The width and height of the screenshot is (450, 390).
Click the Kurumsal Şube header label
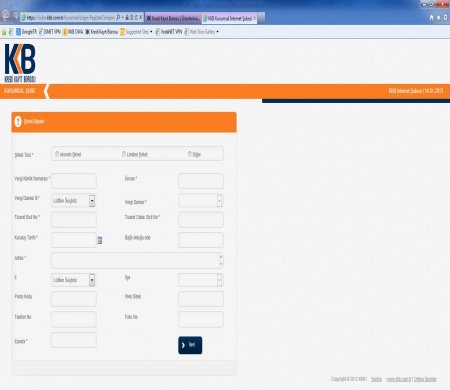pos(20,91)
